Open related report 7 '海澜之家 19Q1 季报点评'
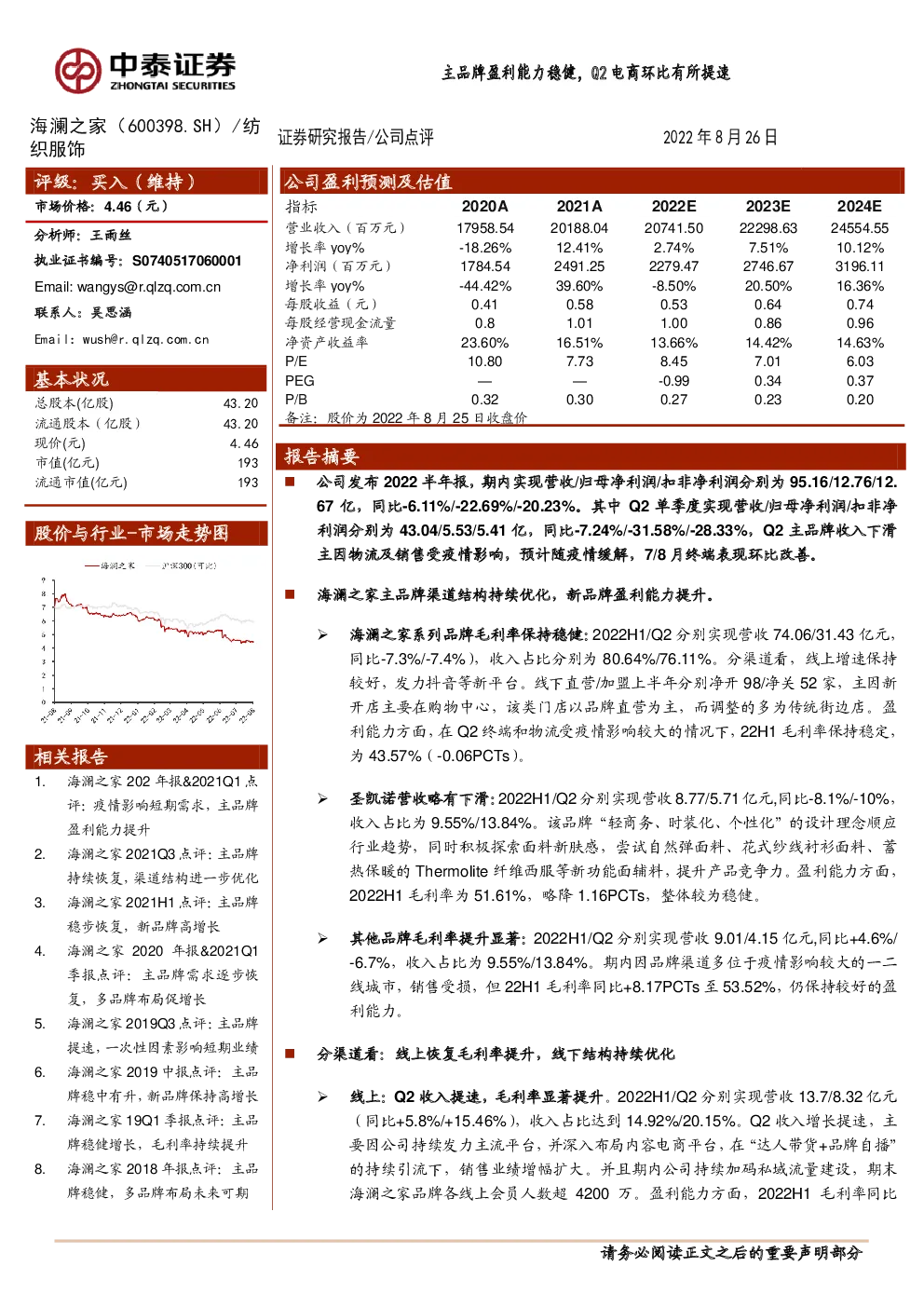 coord(162,1132)
